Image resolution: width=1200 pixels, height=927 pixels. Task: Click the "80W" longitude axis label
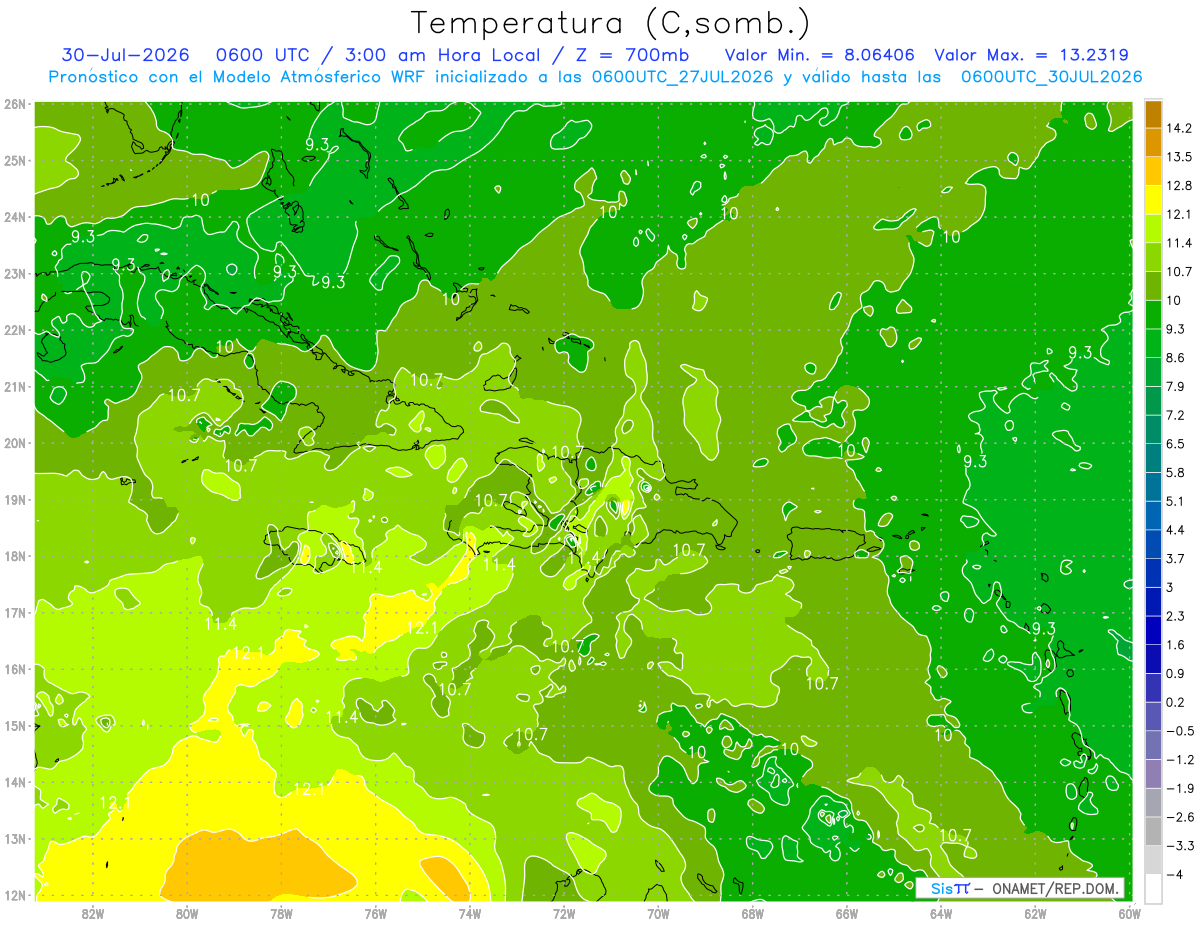coord(187,912)
